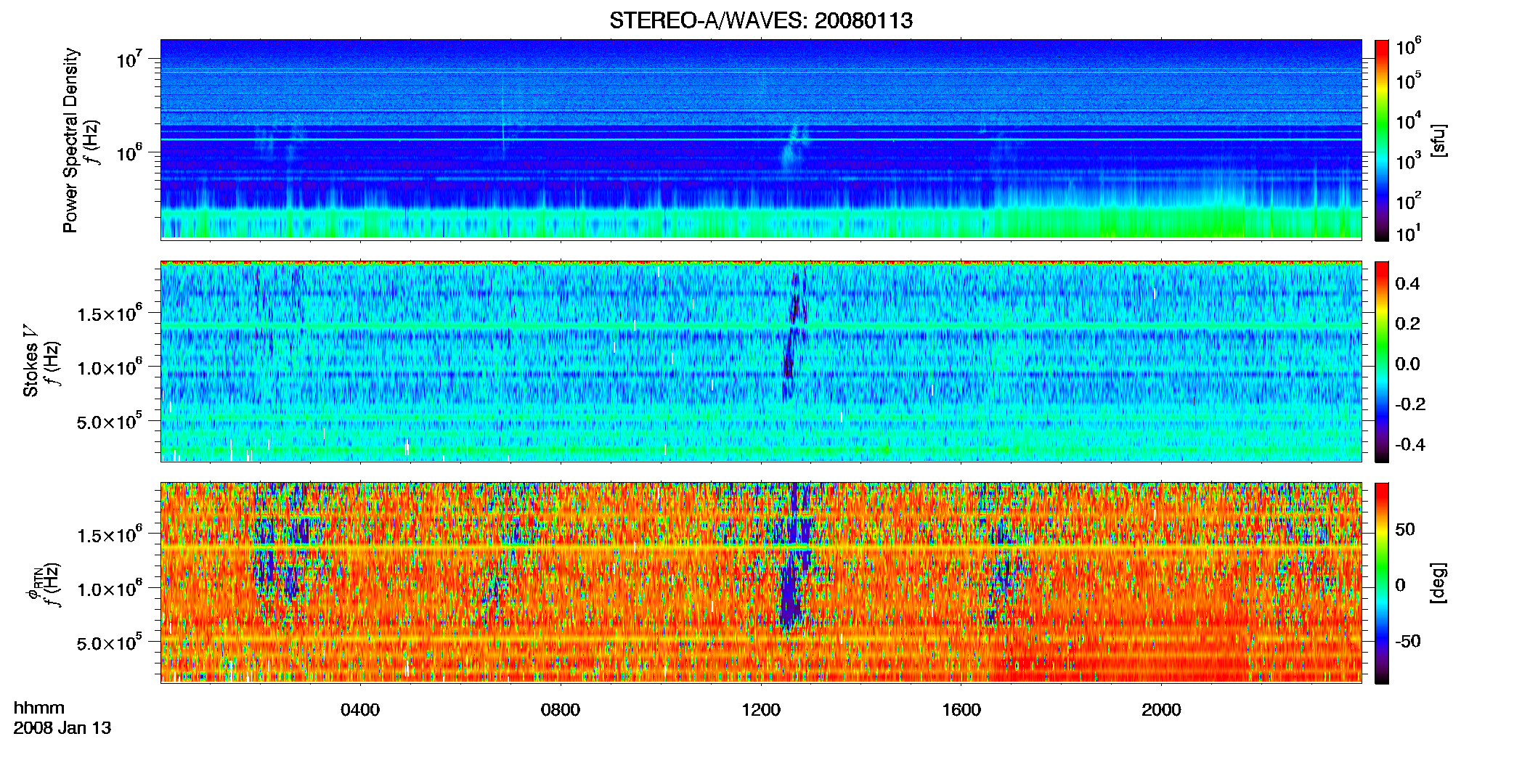Click the 1600 time tick label
This screenshot has width=1522, height=784.
point(961,710)
